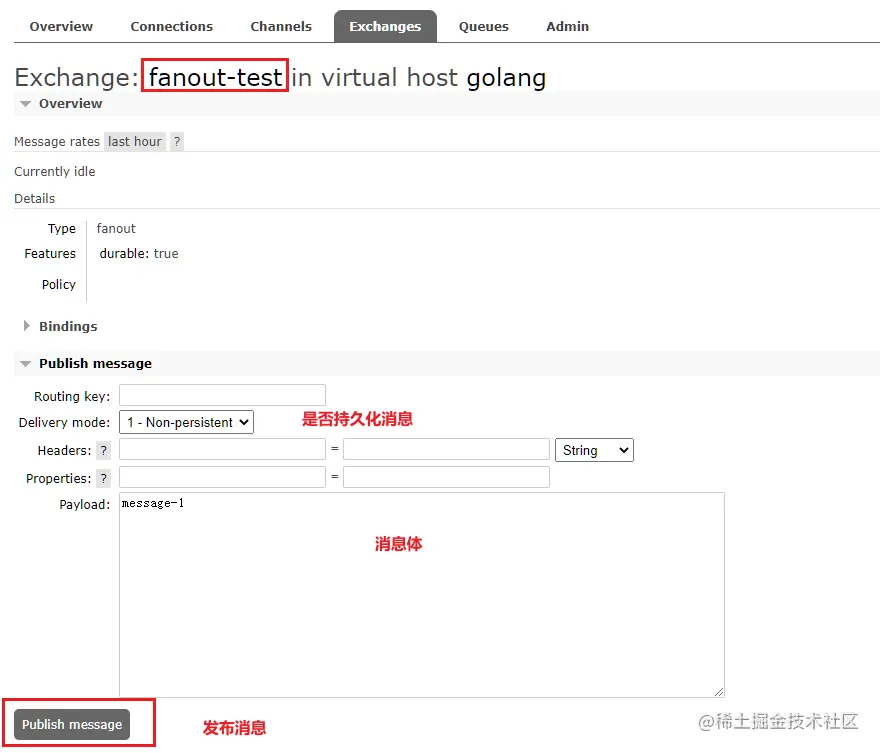Open the Delivery mode dropdown

[x=186, y=422]
